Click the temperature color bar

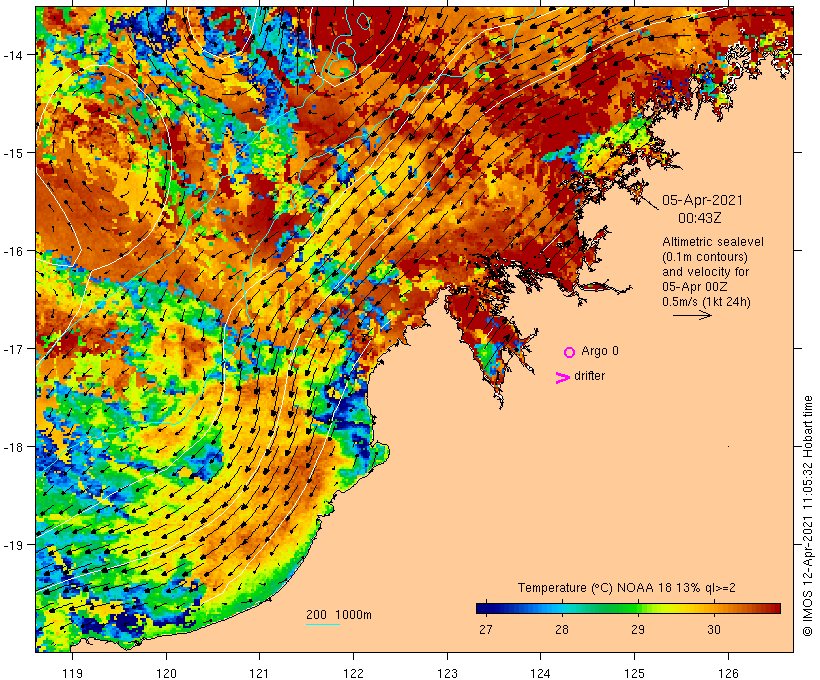[628, 608]
